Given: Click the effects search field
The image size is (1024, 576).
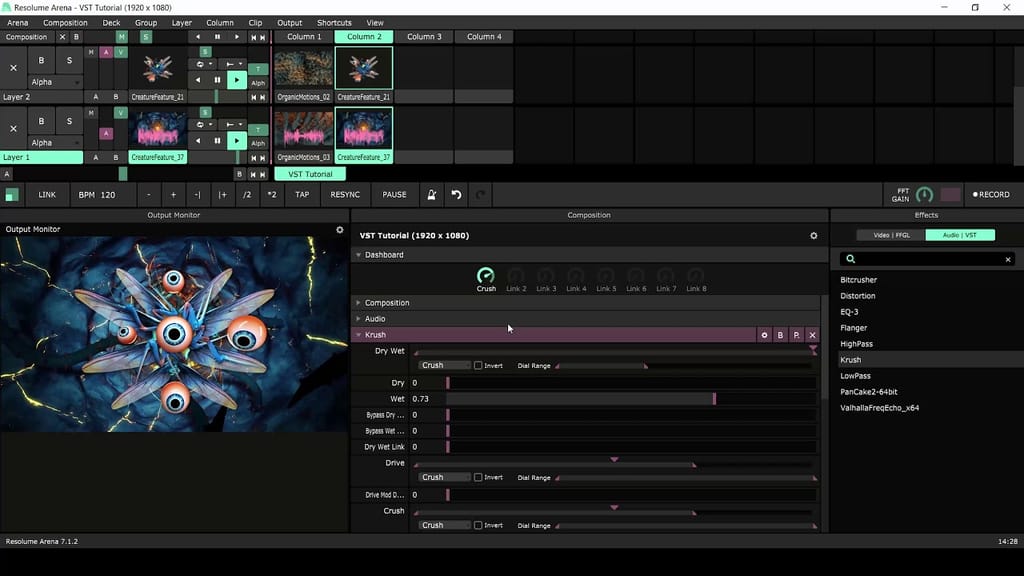Looking at the screenshot, I should coord(920,258).
